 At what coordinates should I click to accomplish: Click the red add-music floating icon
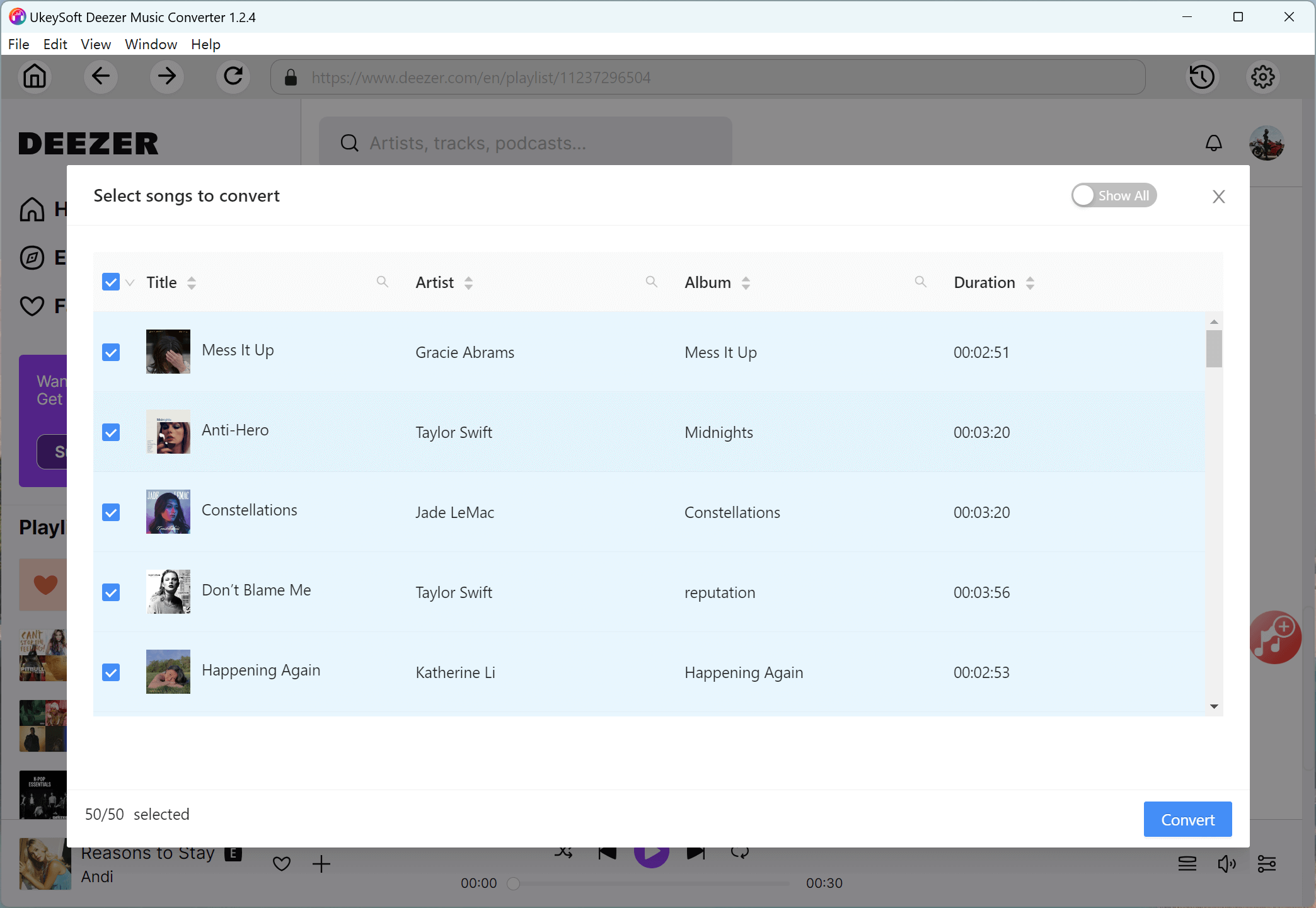coord(1274,637)
